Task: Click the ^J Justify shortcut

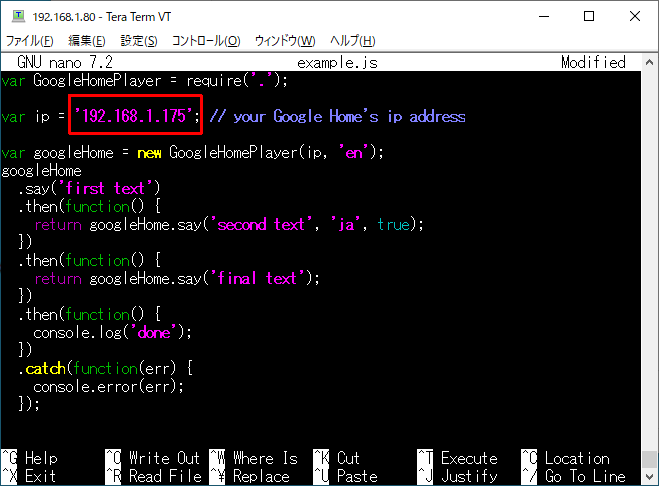Action: pyautogui.click(x=457, y=476)
